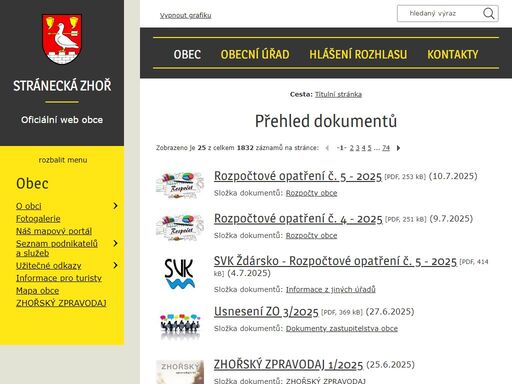The width and height of the screenshot is (512, 384).
Task: Expand Seznam podnikatelů a služeb submenu
Action: click(x=115, y=243)
